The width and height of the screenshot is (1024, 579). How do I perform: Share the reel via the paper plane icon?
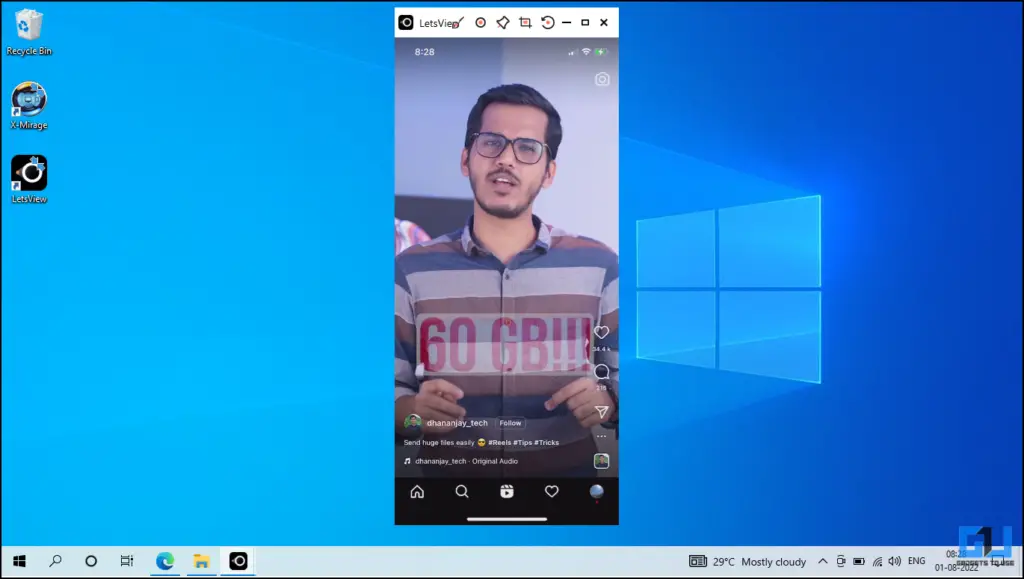(601, 410)
